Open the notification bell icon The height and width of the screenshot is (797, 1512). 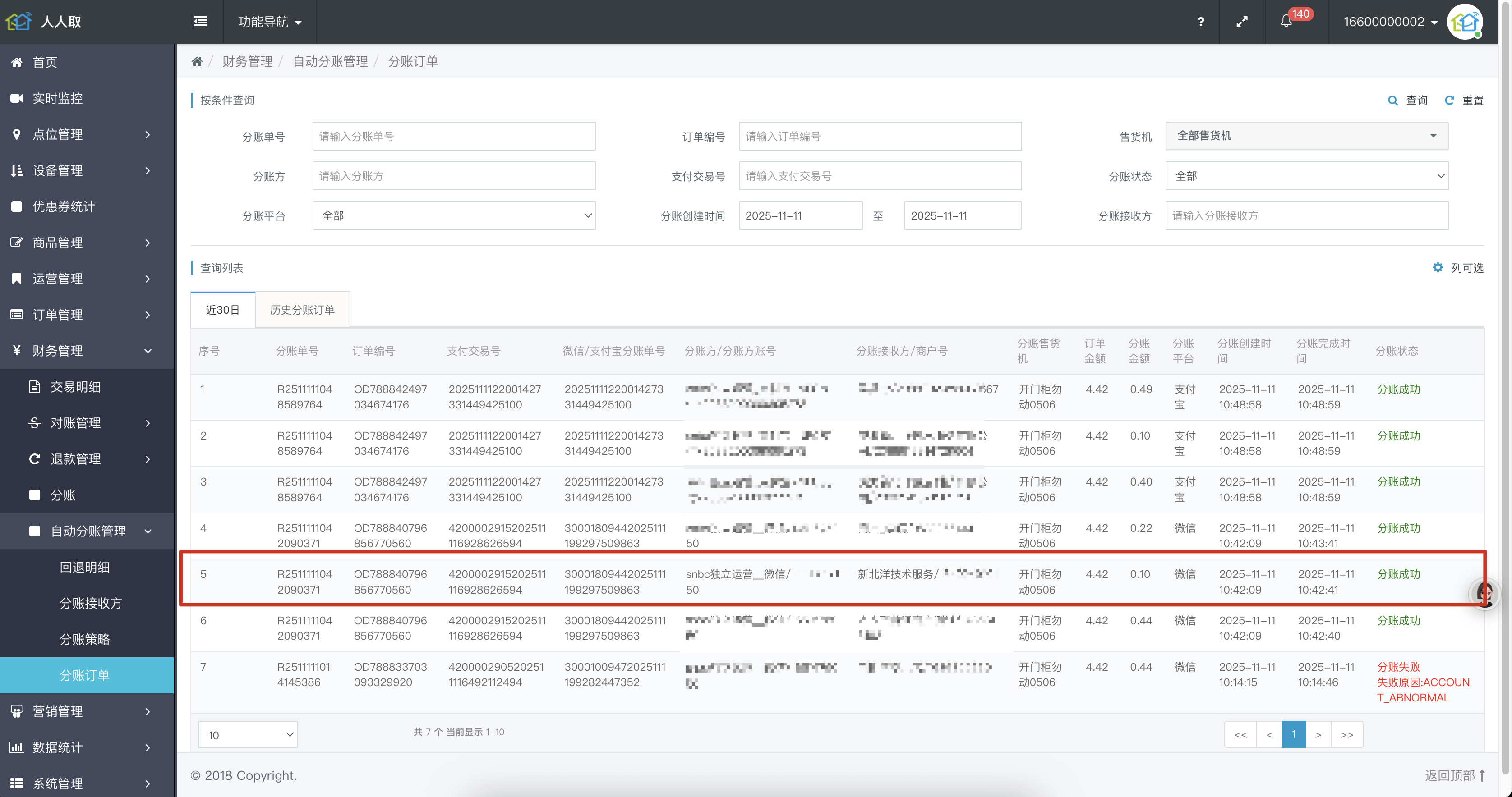[1286, 22]
